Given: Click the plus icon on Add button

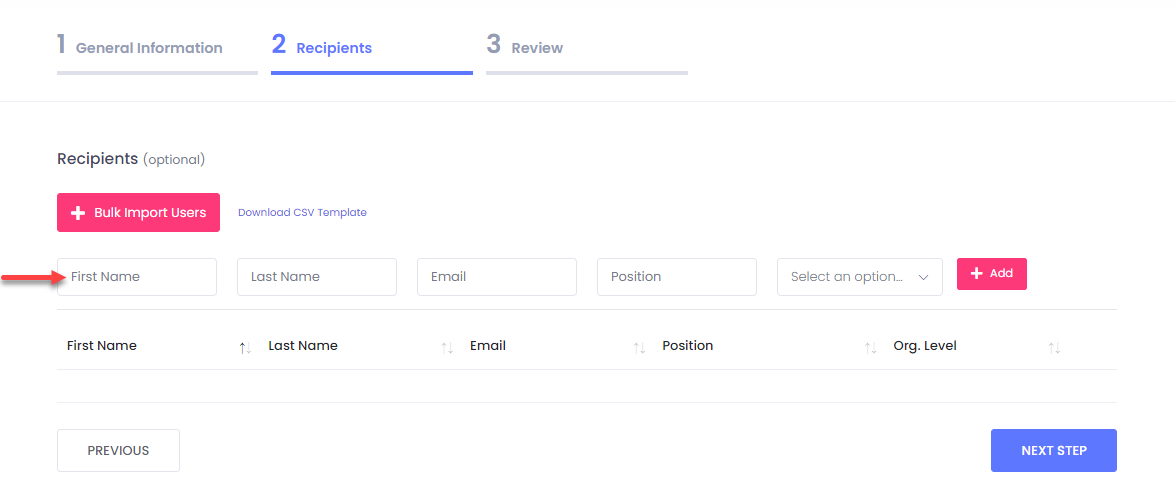Looking at the screenshot, I should [976, 274].
